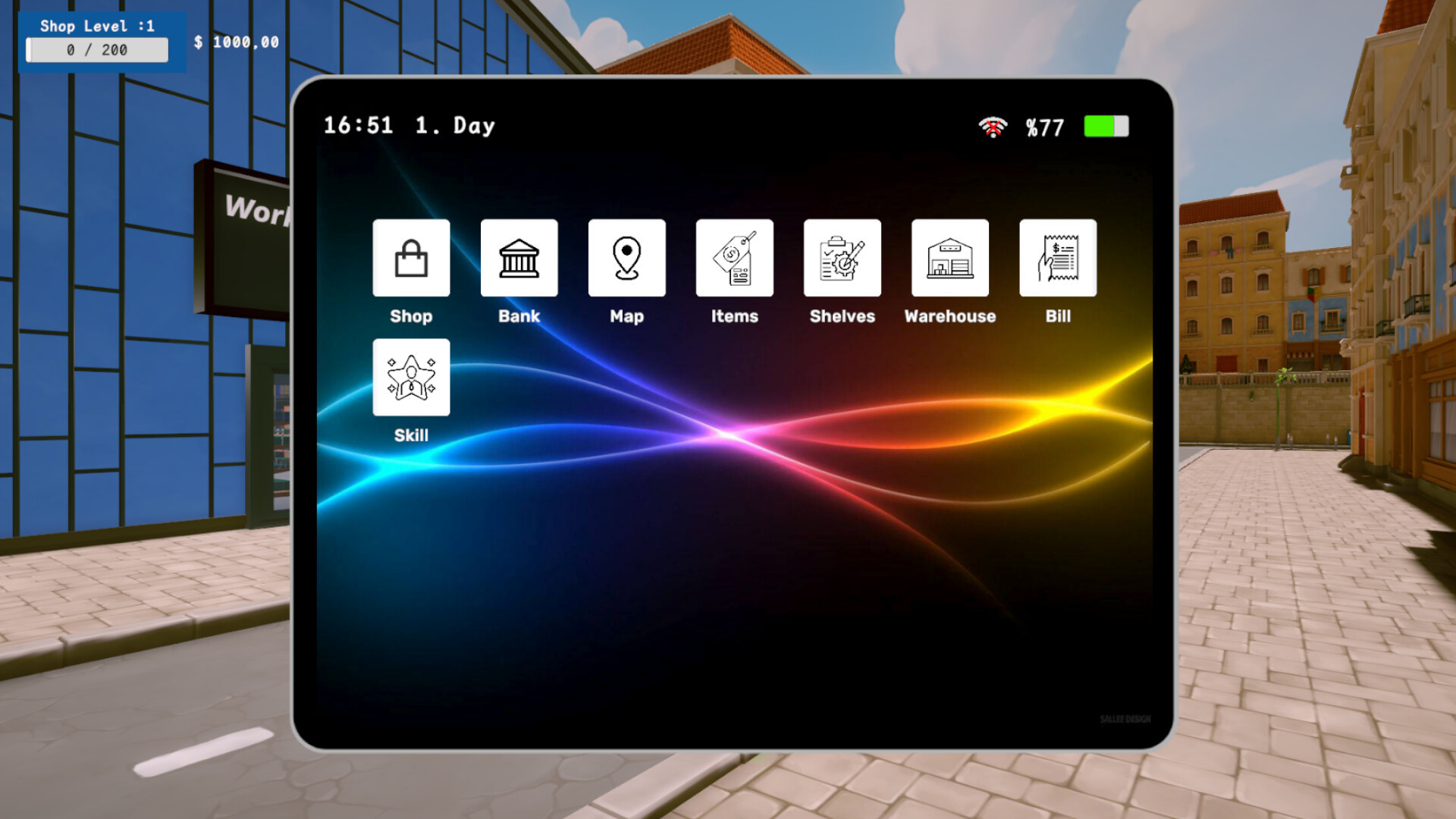The width and height of the screenshot is (1456, 819).
Task: Click the green battery indicator
Action: [x=1106, y=126]
